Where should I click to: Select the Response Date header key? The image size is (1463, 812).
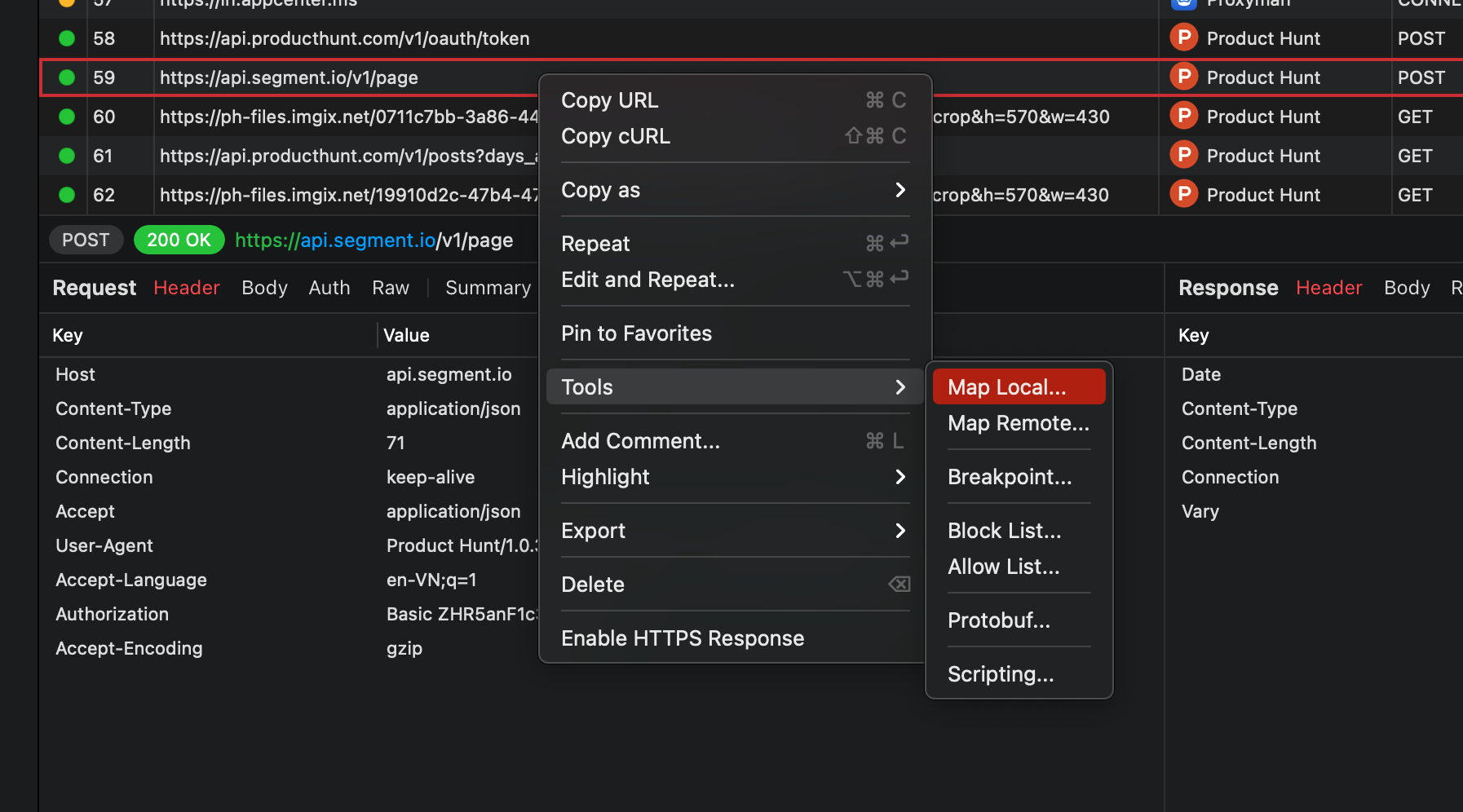click(x=1201, y=374)
